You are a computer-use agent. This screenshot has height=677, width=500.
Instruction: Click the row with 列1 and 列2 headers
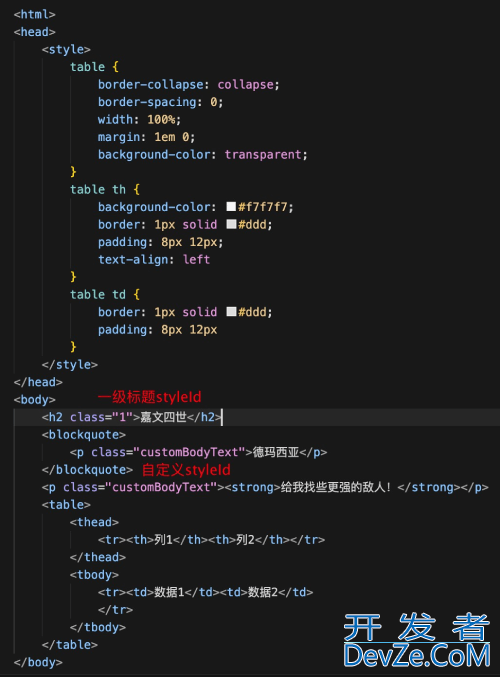(212, 540)
